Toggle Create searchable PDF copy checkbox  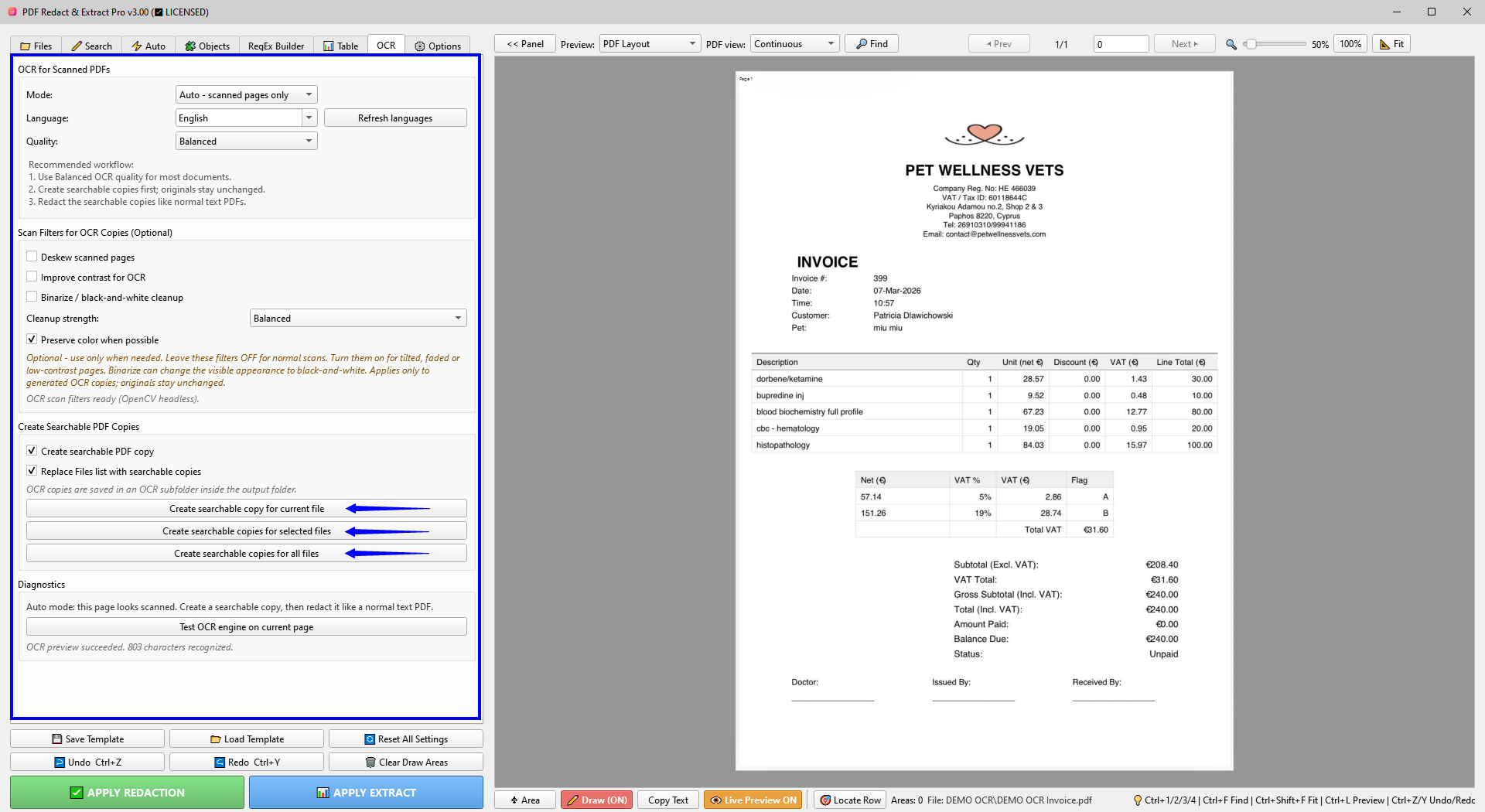tap(32, 451)
